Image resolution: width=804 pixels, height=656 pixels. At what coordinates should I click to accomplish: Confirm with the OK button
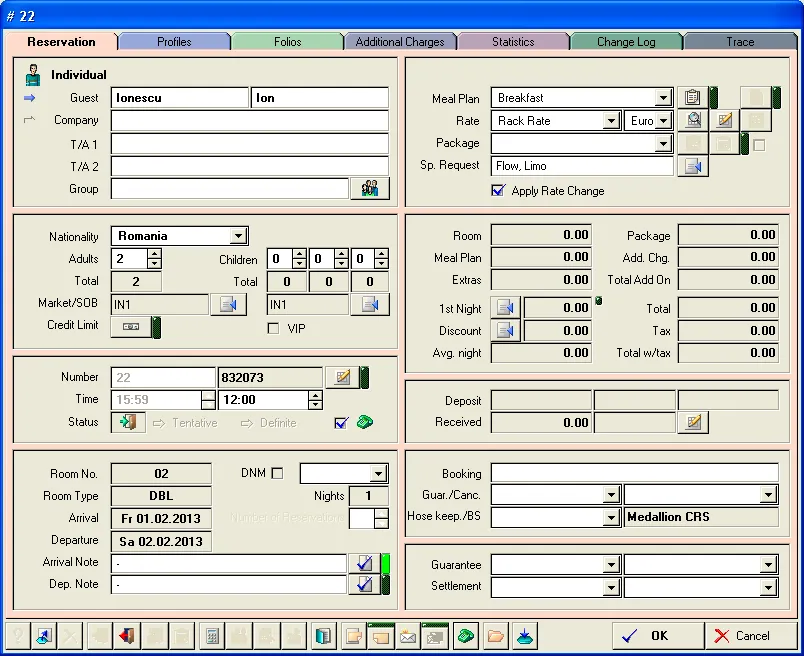tap(658, 636)
